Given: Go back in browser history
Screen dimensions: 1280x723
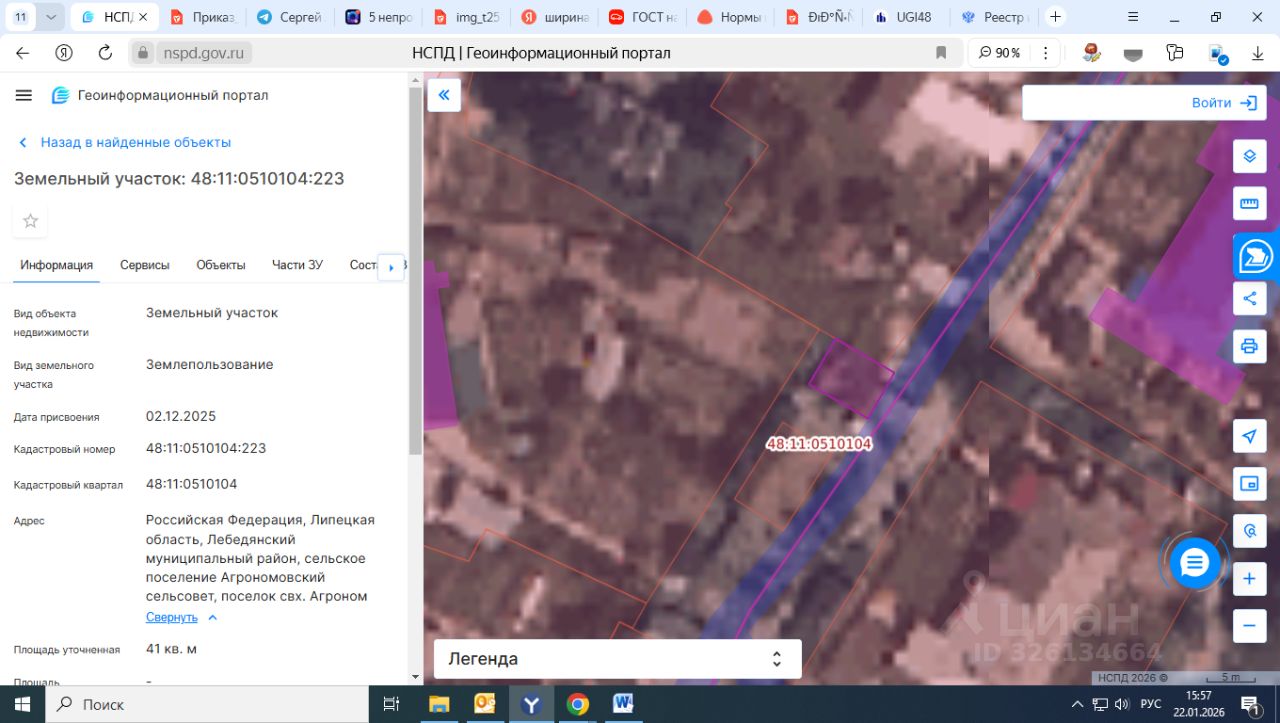Looking at the screenshot, I should point(23,53).
